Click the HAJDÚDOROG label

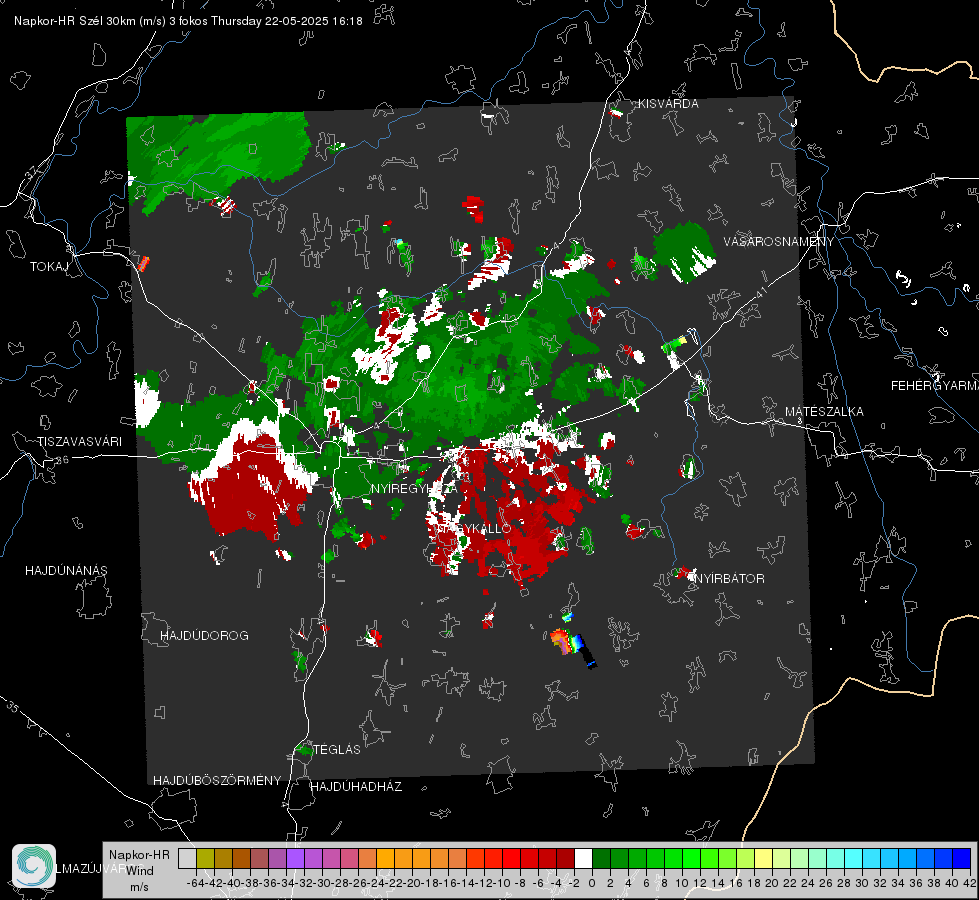[204, 635]
